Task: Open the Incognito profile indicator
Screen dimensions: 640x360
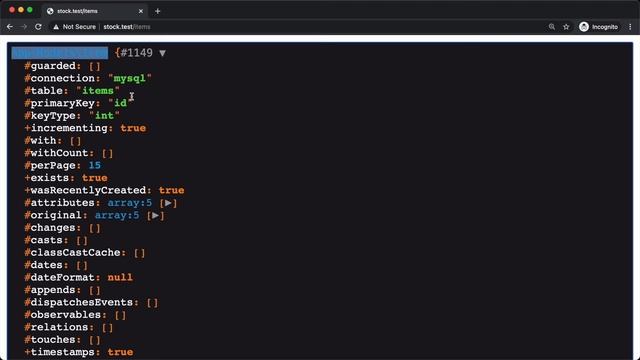Action: [598, 27]
